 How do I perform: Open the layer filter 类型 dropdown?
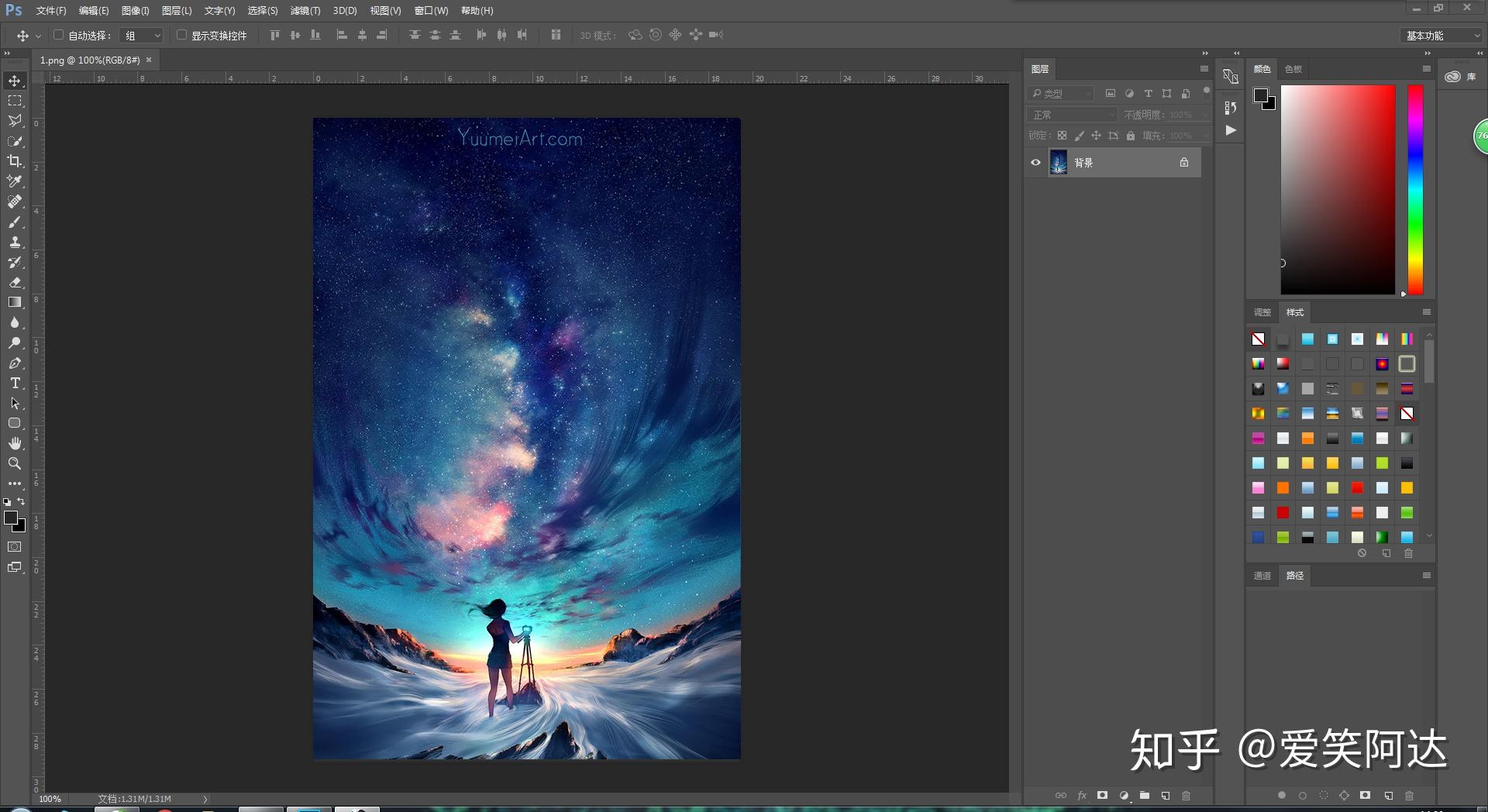[x=1061, y=94]
